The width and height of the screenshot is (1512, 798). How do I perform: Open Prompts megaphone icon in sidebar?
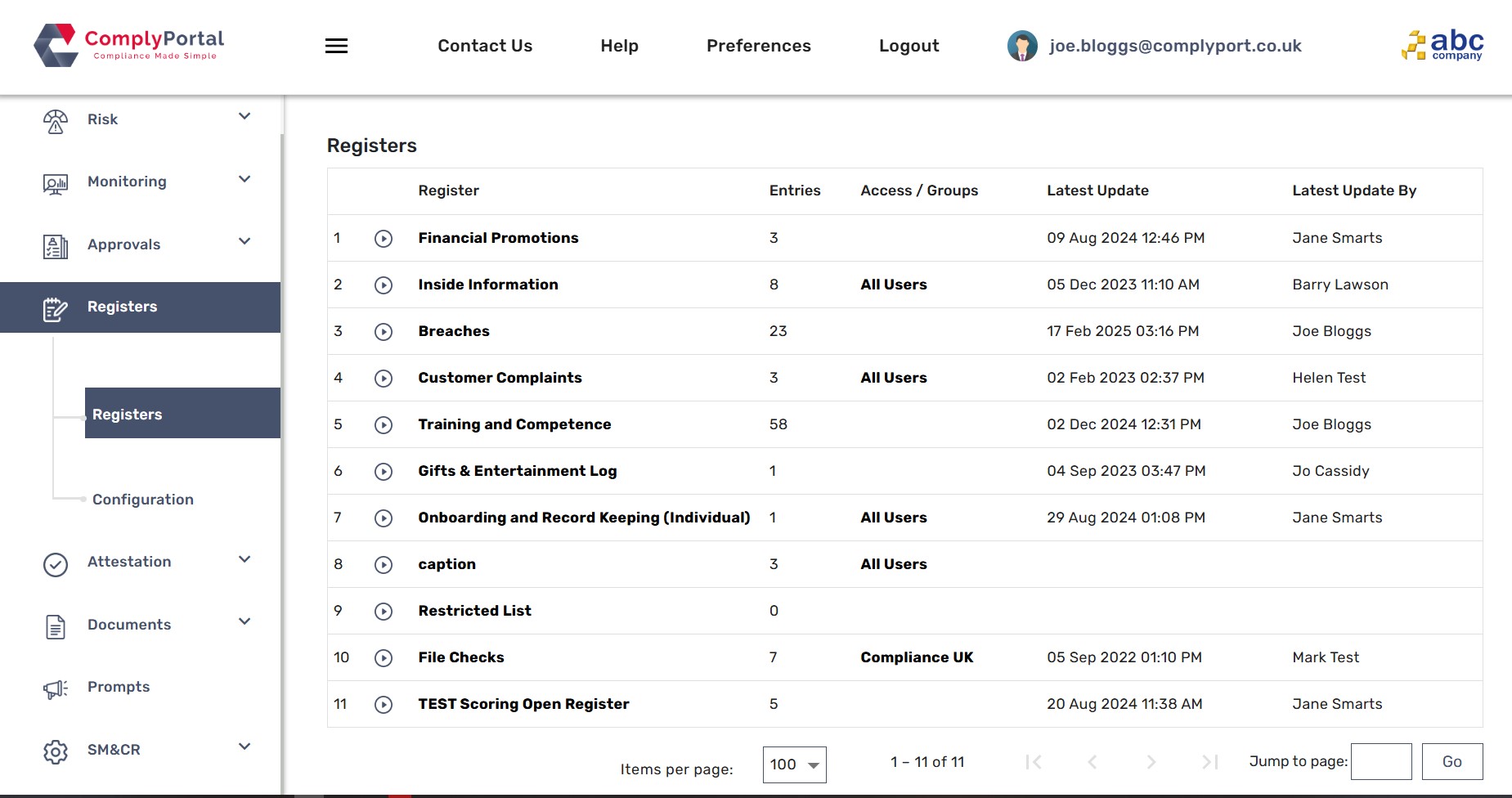point(56,688)
